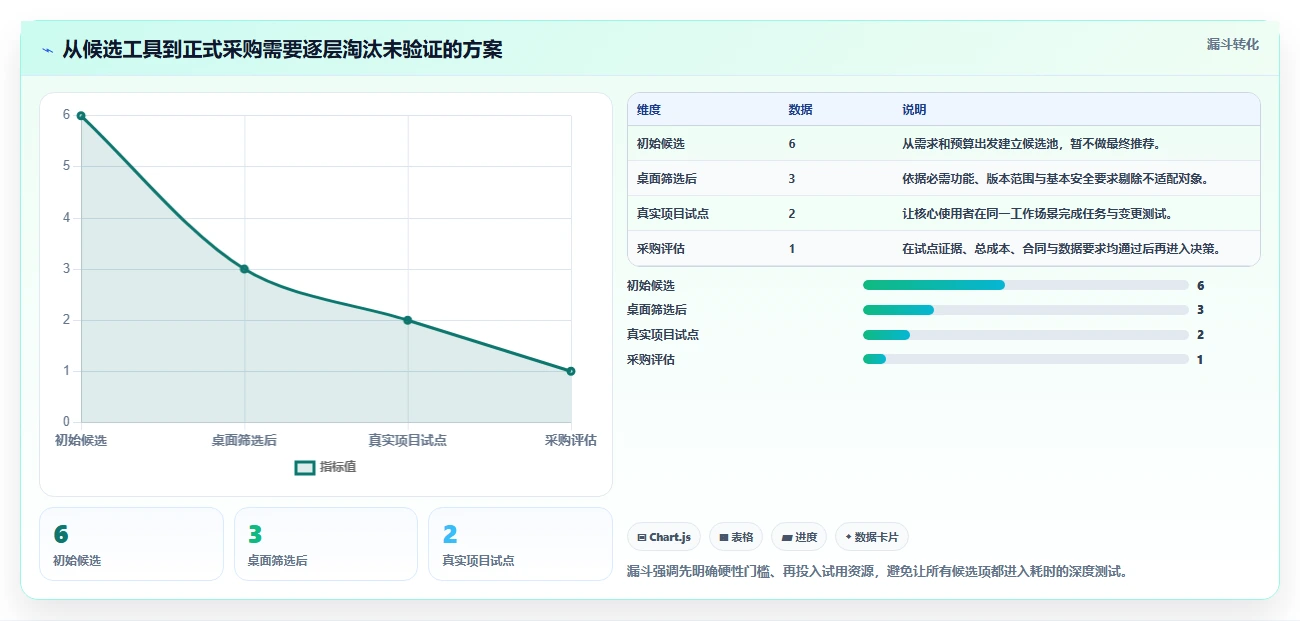Image resolution: width=1300 pixels, height=621 pixels.
Task: Click the value 3 in the table's 桌面筛选后 row
Action: (792, 179)
